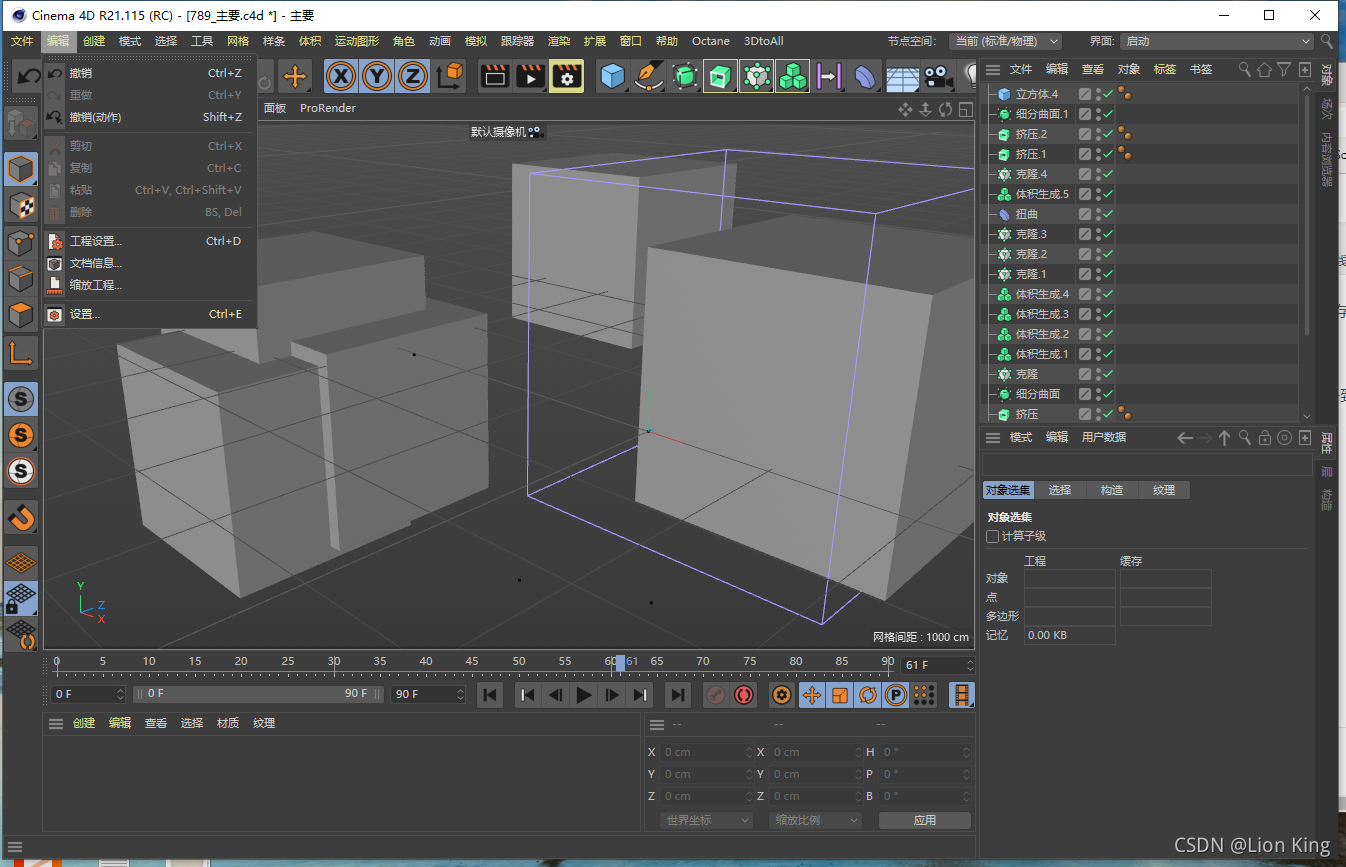Toggle the X axis lock button

tap(340, 76)
